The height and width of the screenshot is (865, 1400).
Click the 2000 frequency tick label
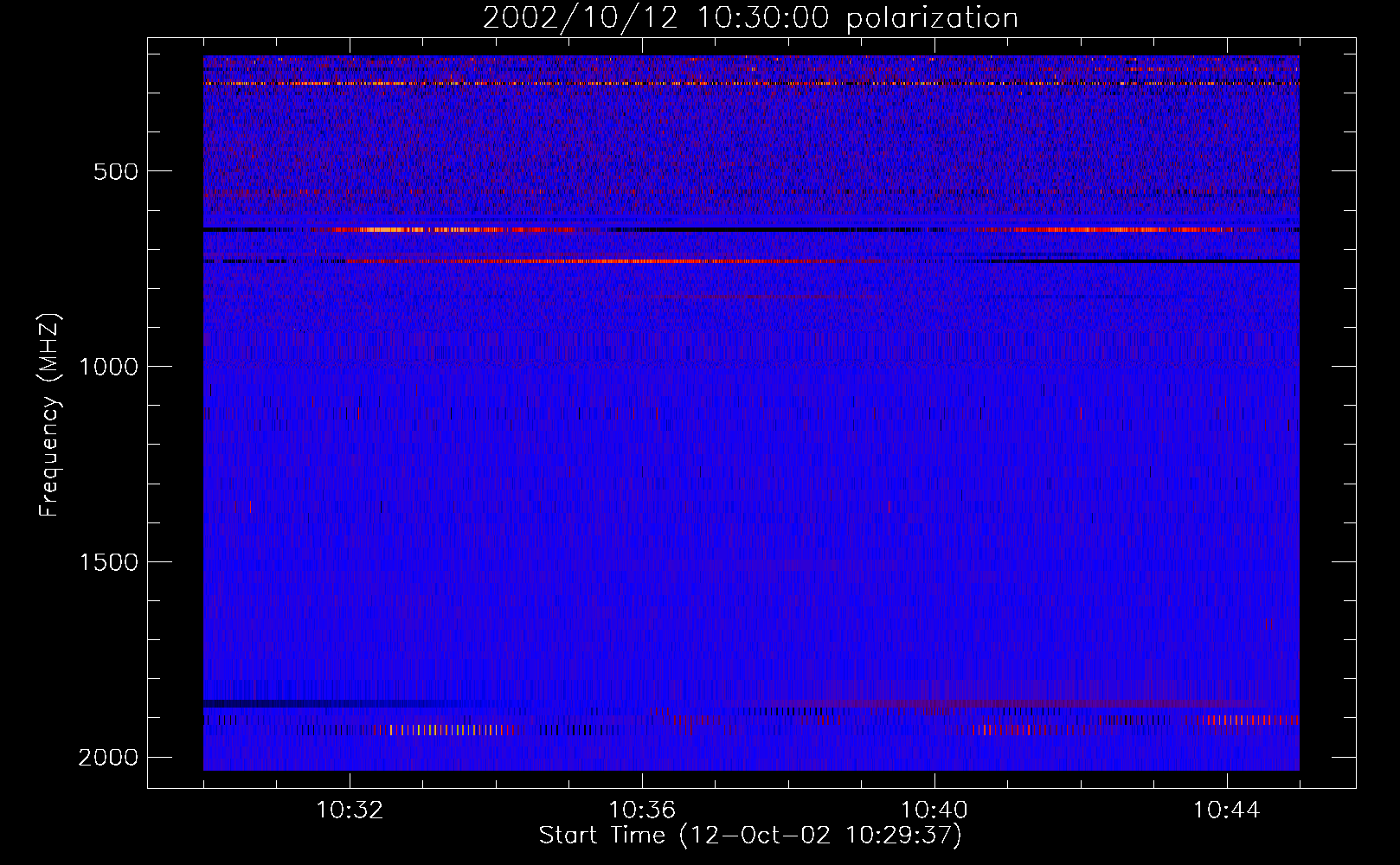coord(108,758)
